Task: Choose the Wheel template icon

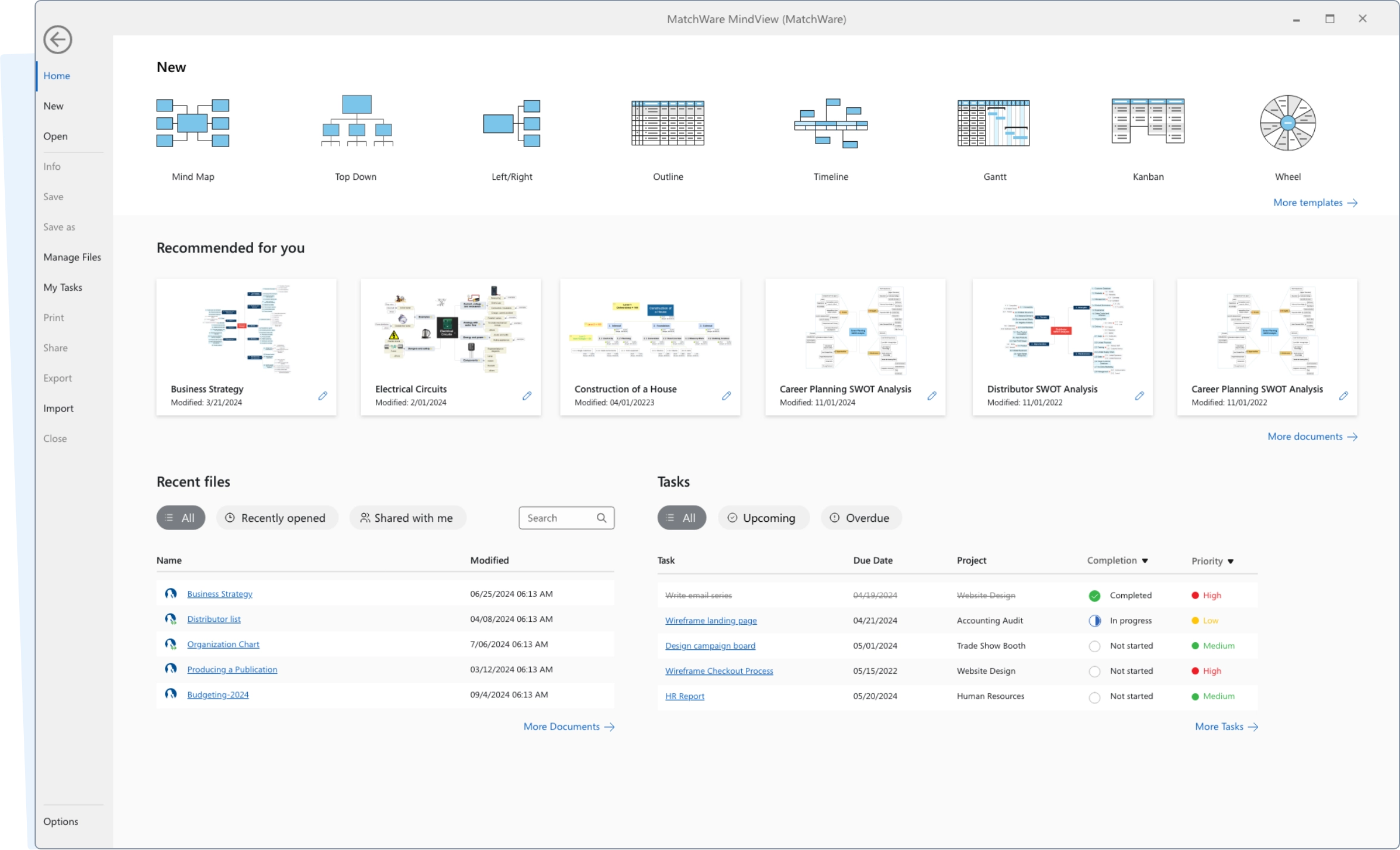Action: pyautogui.click(x=1287, y=123)
